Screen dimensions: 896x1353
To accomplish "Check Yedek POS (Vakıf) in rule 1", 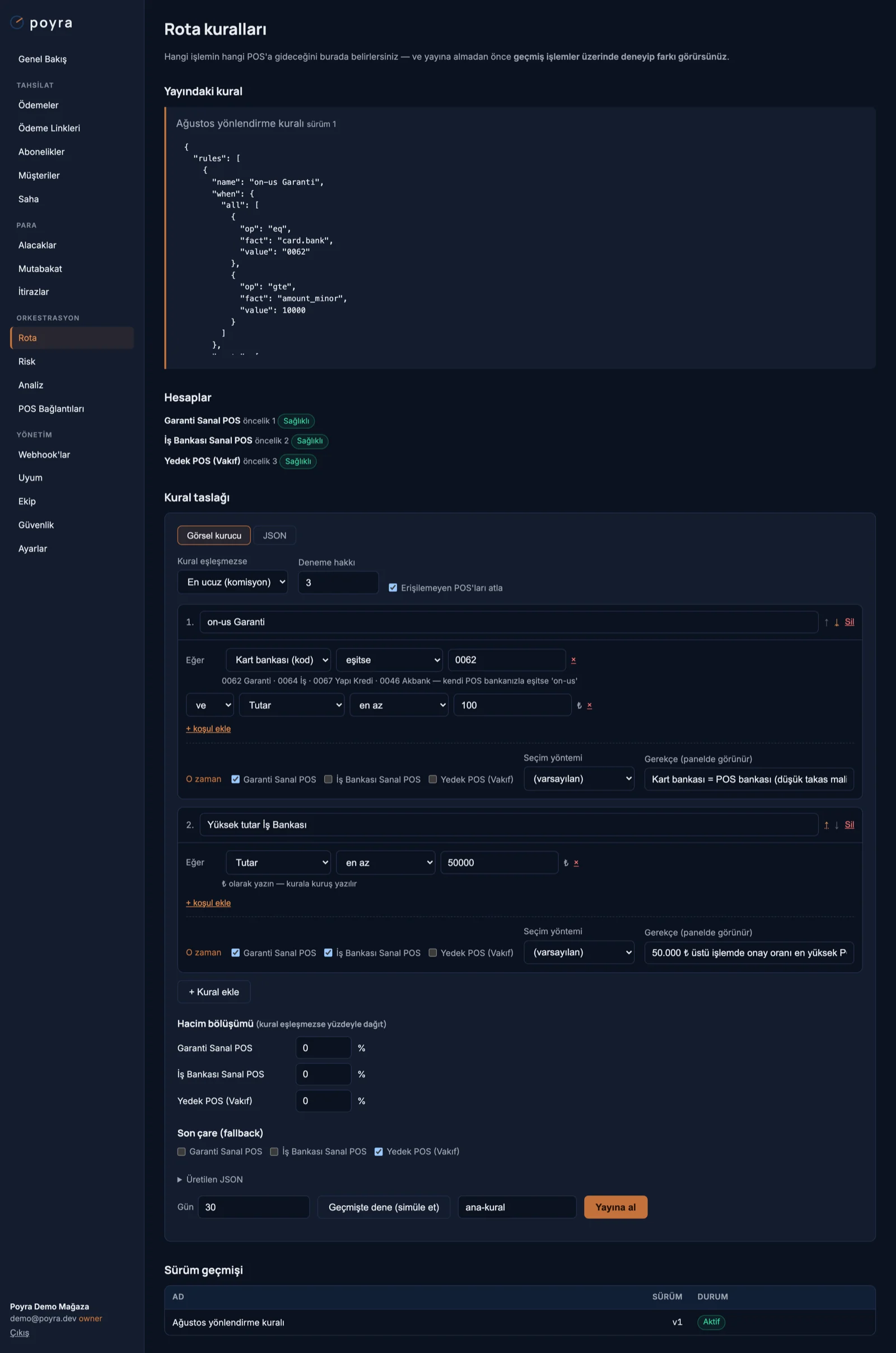I will tap(432, 780).
